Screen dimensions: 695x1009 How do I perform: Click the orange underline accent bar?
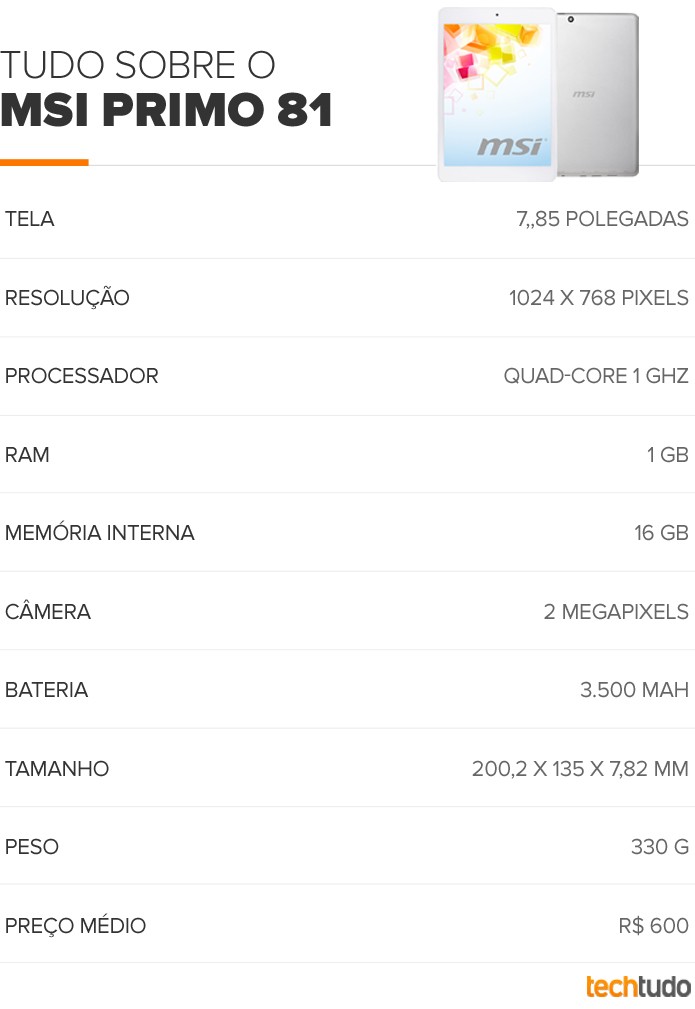[x=44, y=163]
